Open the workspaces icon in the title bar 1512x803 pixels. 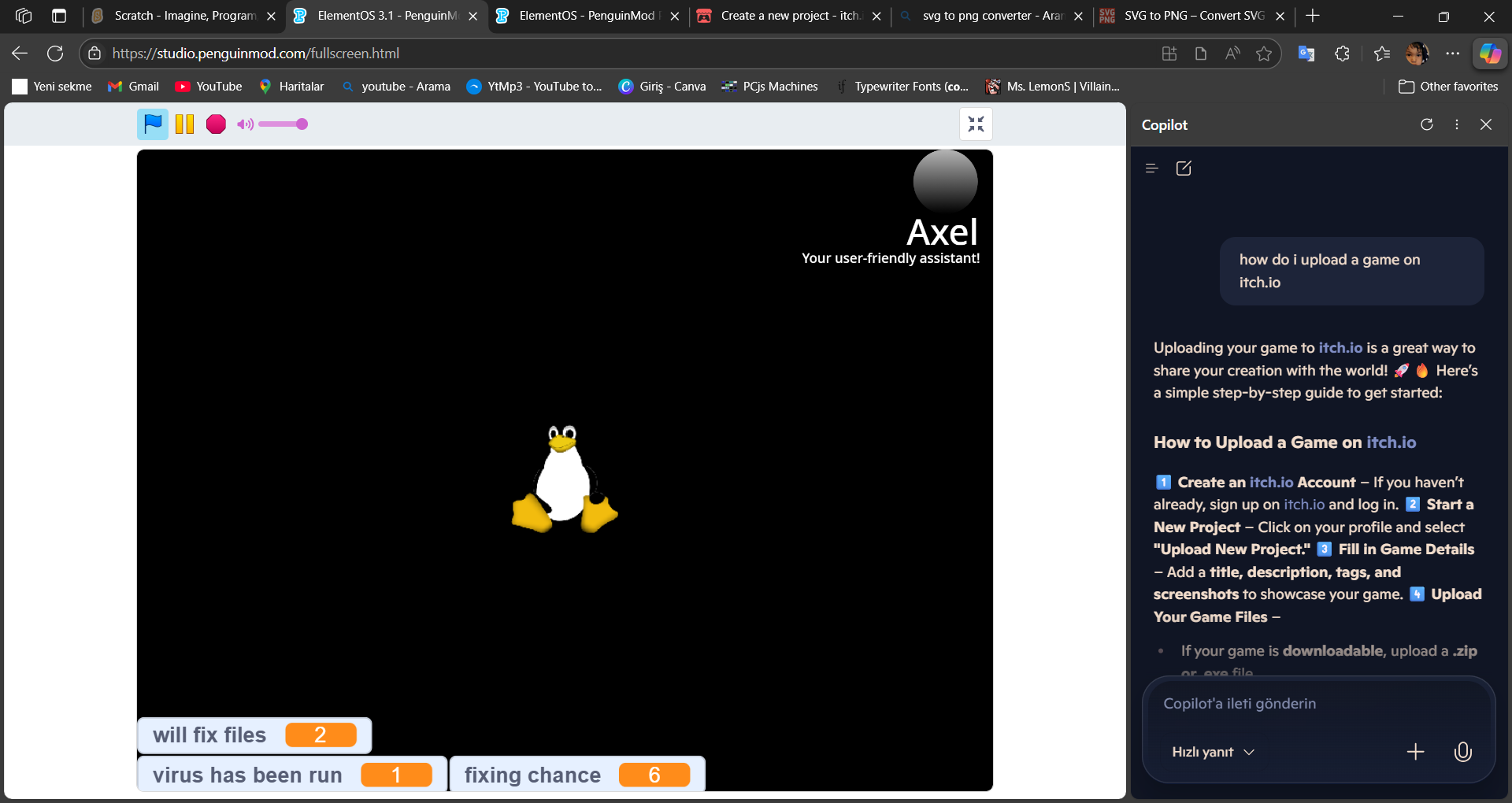coord(24,16)
